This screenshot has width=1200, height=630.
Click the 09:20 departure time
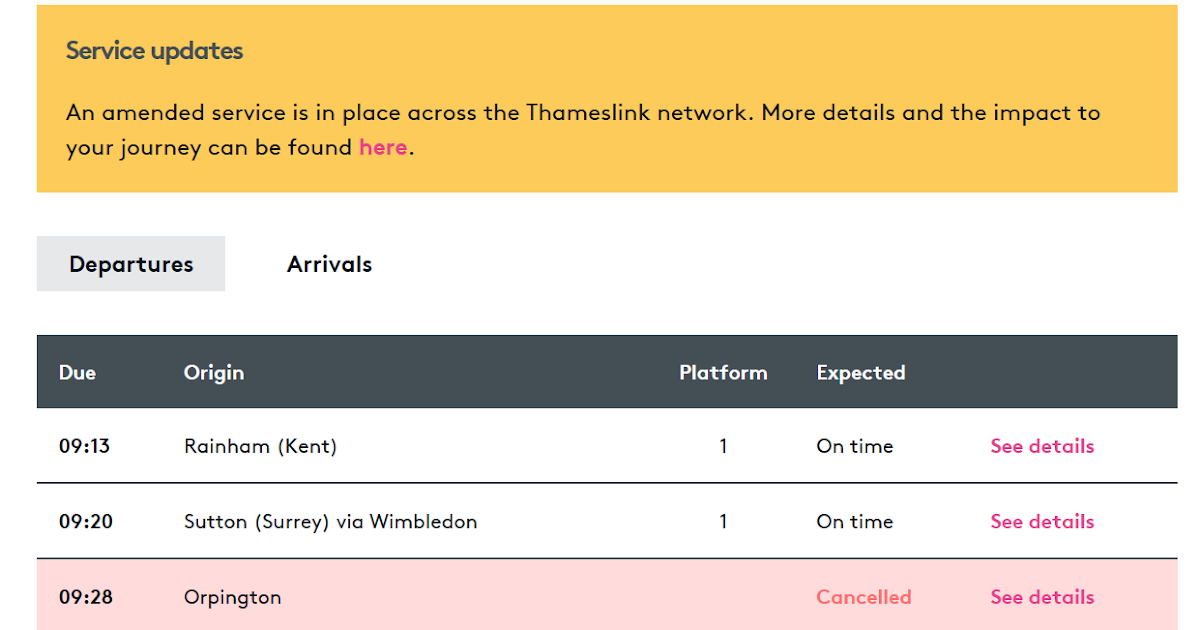click(x=83, y=521)
